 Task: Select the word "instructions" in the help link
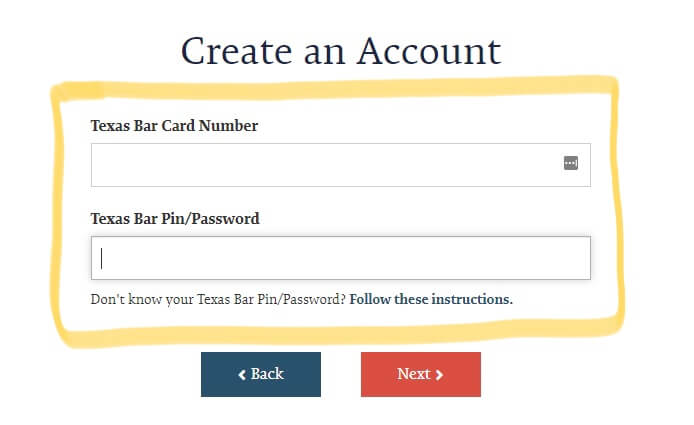472,299
